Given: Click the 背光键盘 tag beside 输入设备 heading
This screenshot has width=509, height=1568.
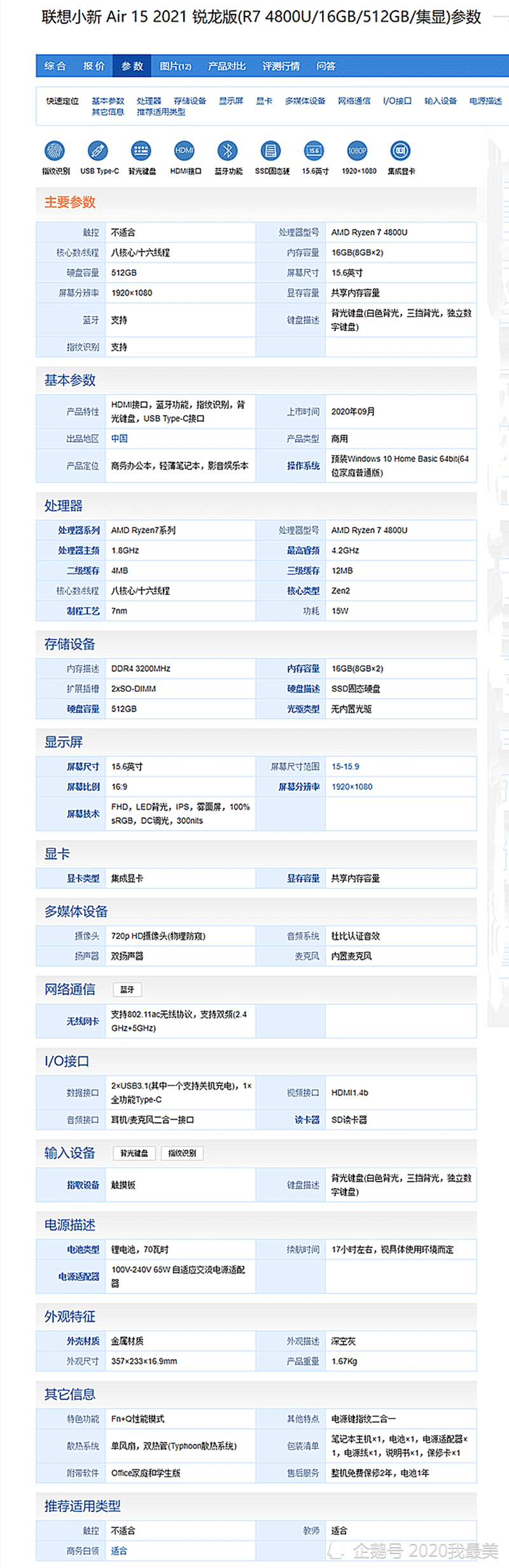Looking at the screenshot, I should pyautogui.click(x=134, y=1153).
